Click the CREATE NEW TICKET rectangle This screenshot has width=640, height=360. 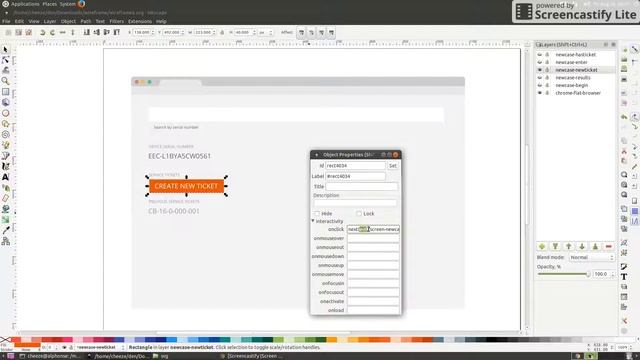click(x=187, y=186)
